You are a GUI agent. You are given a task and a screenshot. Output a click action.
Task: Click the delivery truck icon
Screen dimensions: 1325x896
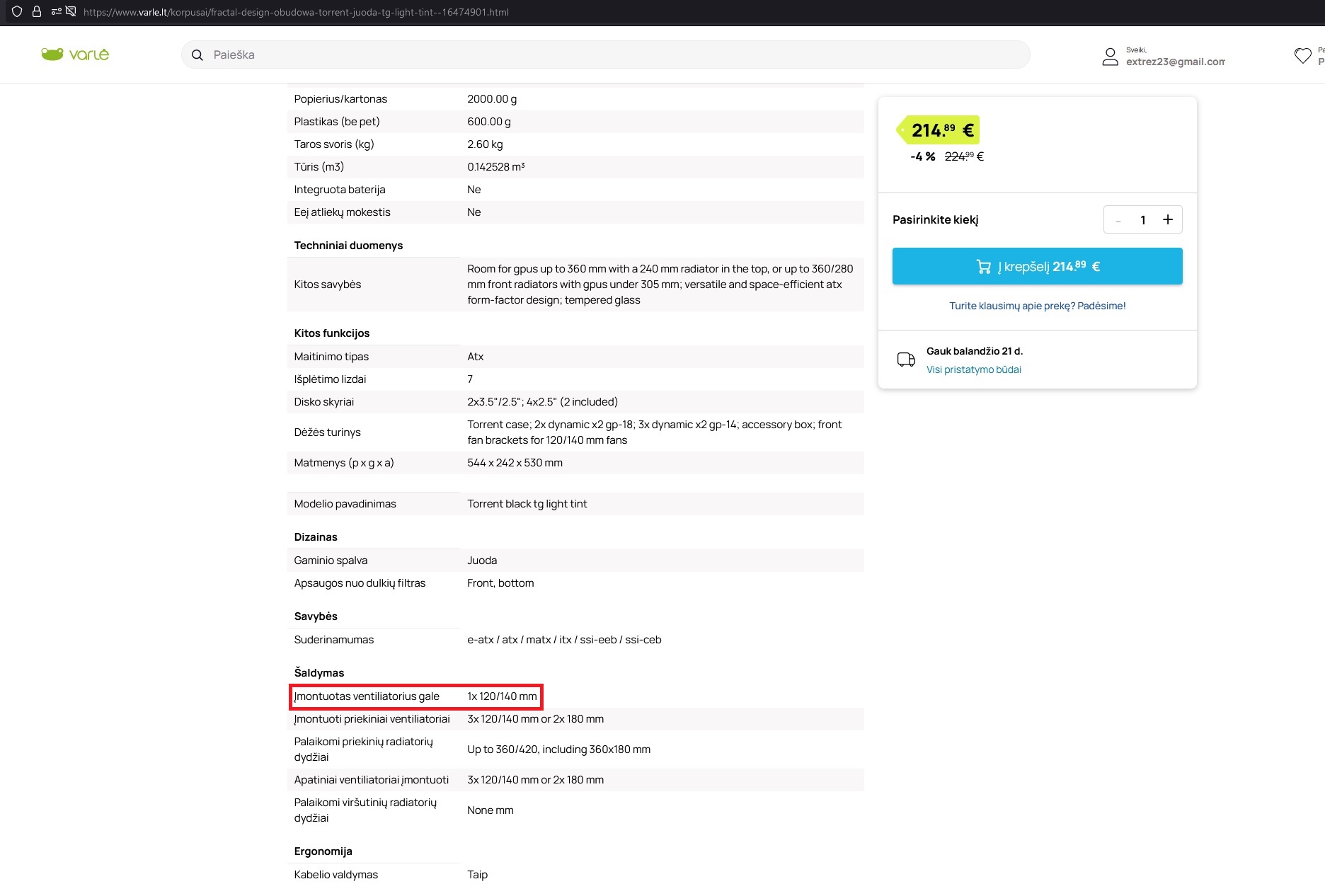point(906,360)
